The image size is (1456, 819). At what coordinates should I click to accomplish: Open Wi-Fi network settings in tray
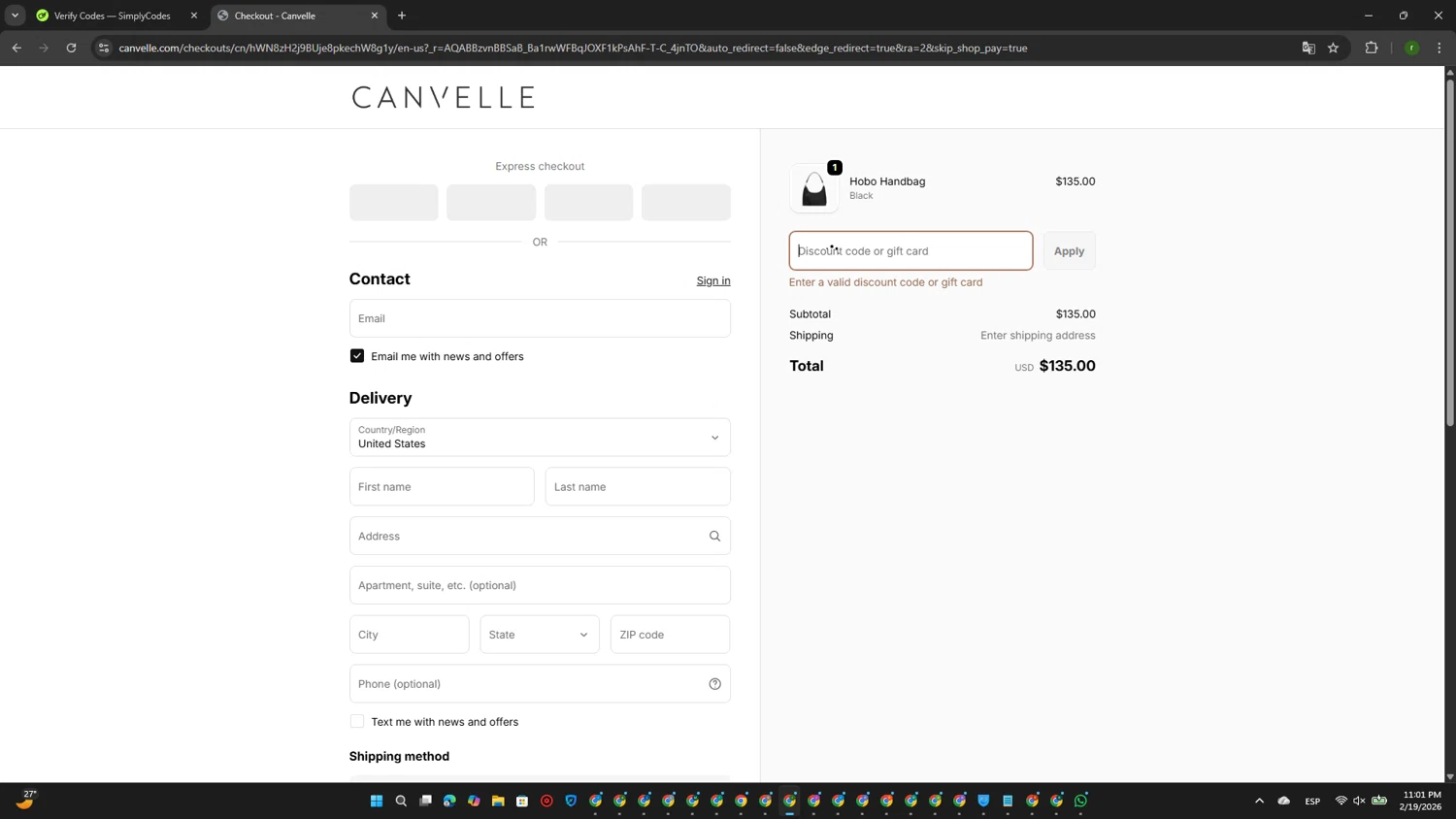[x=1341, y=801]
